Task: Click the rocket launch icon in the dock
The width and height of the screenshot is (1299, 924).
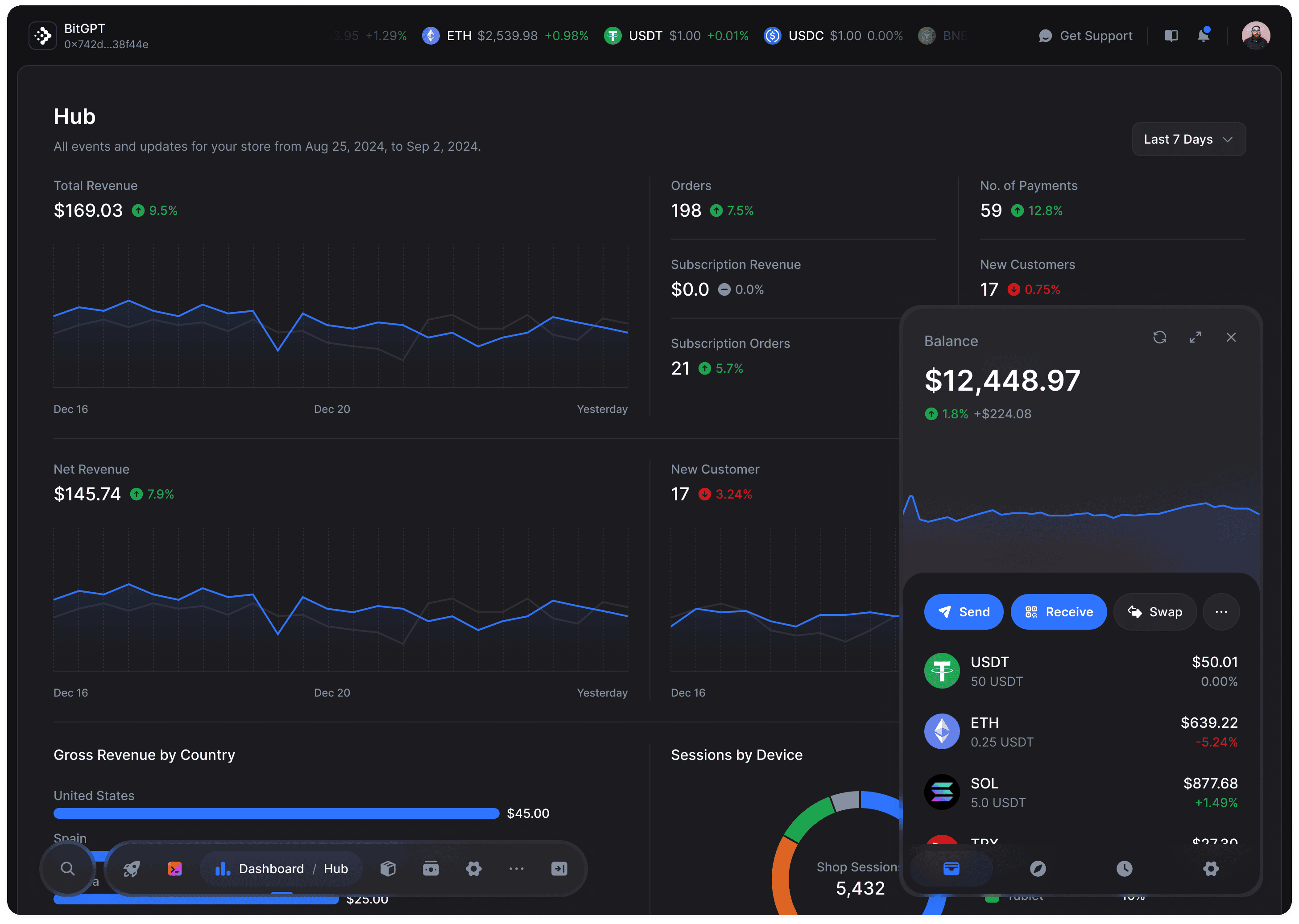Action: click(132, 869)
